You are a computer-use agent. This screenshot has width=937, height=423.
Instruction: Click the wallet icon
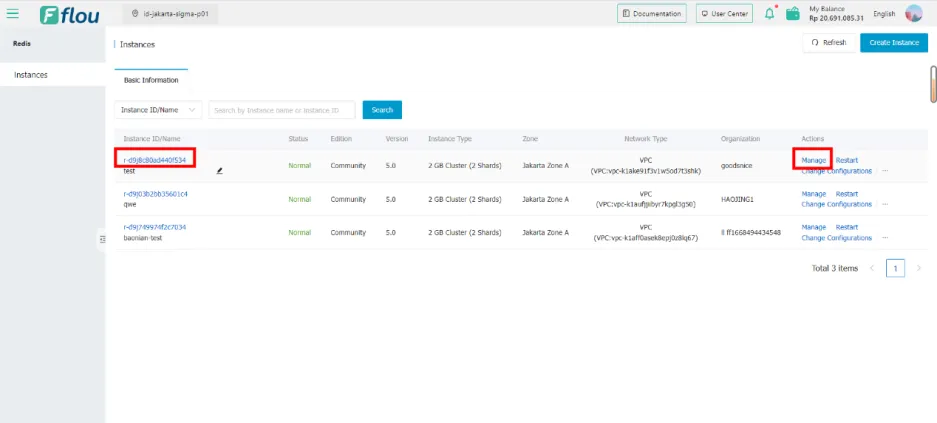[793, 14]
